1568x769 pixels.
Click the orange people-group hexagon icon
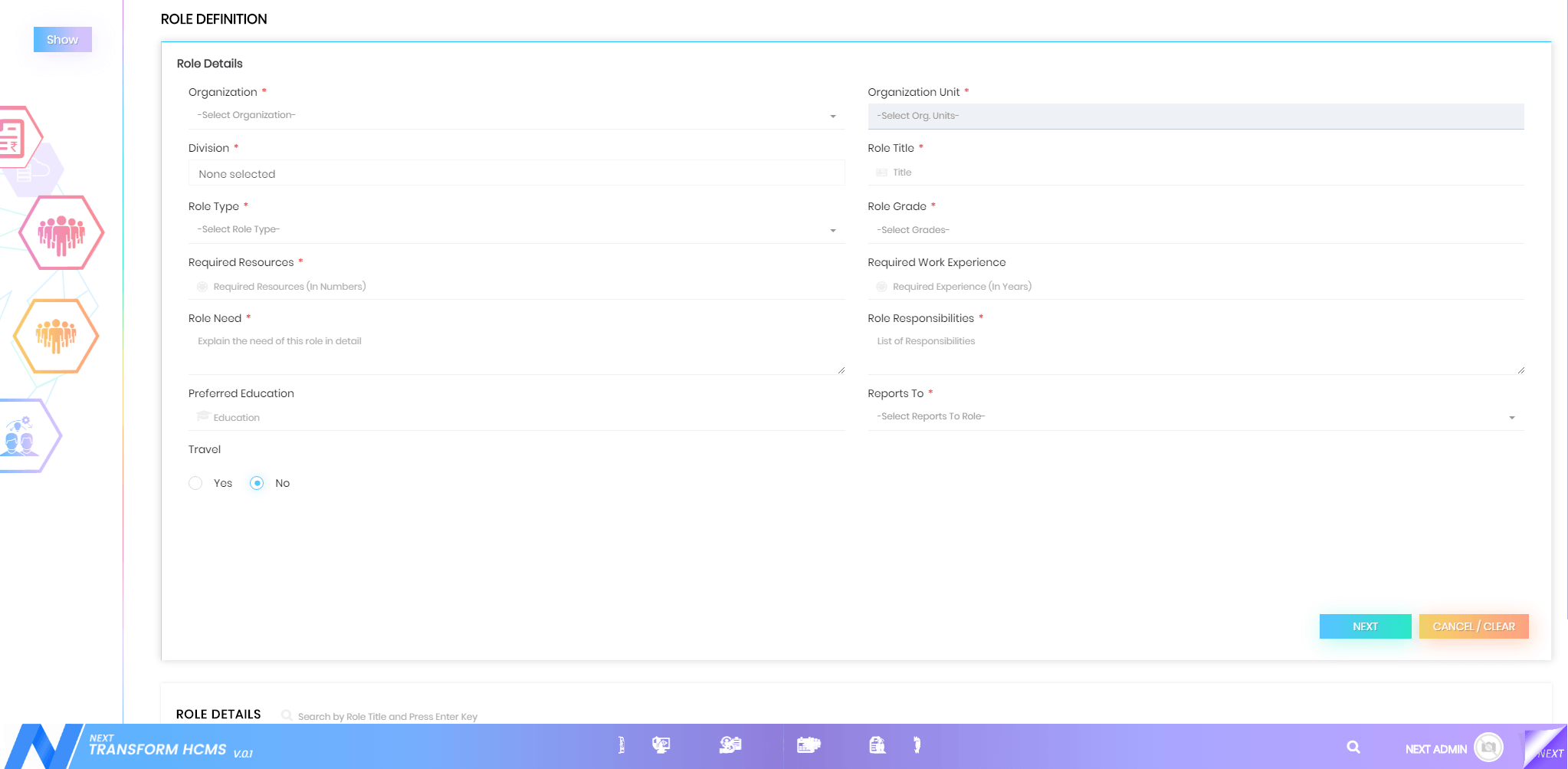point(56,336)
